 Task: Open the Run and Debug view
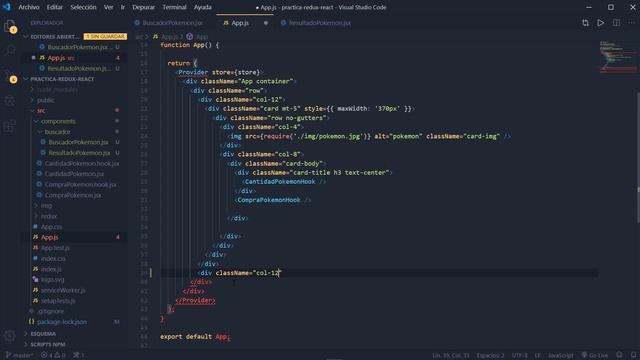tap(9, 100)
